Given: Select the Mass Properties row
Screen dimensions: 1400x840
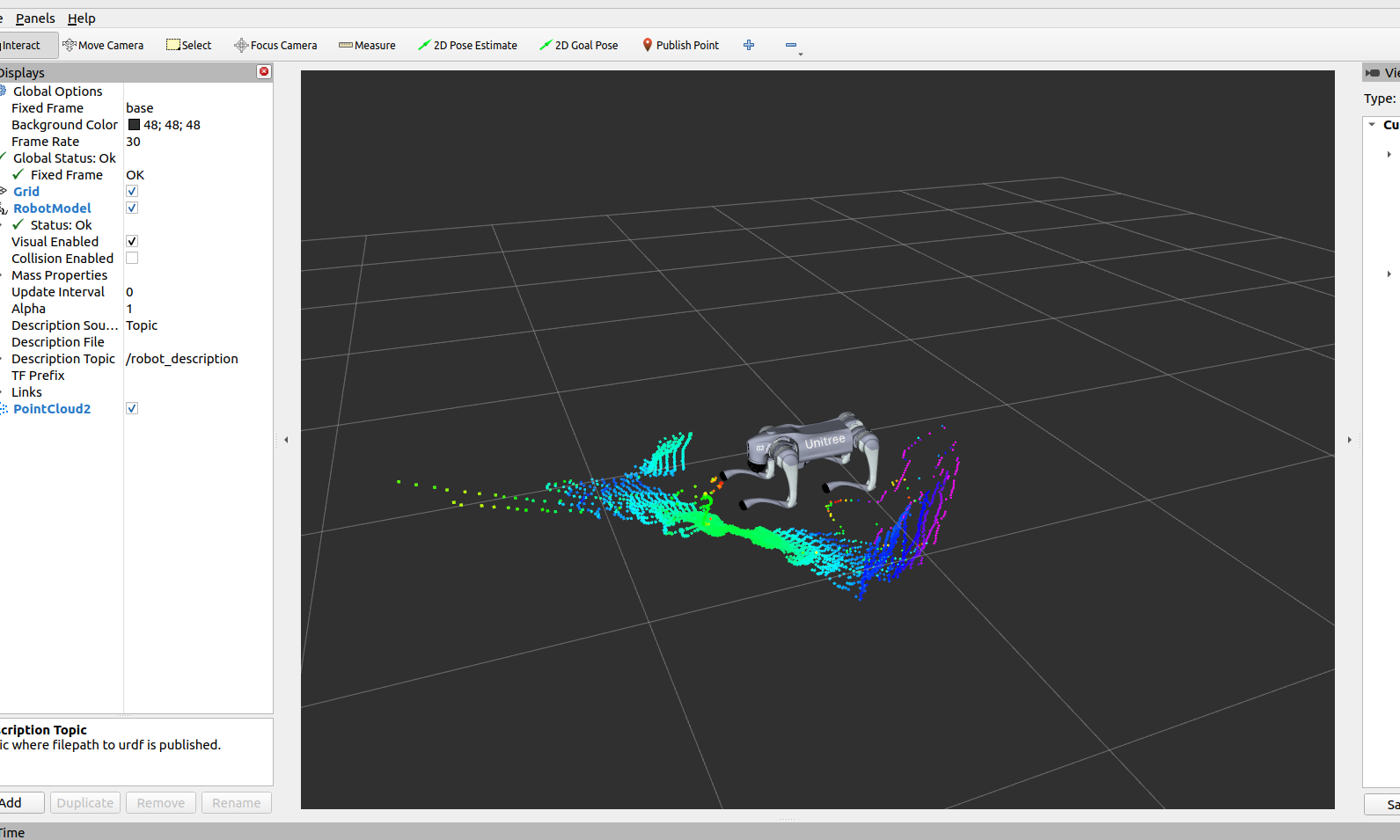Looking at the screenshot, I should [59, 275].
